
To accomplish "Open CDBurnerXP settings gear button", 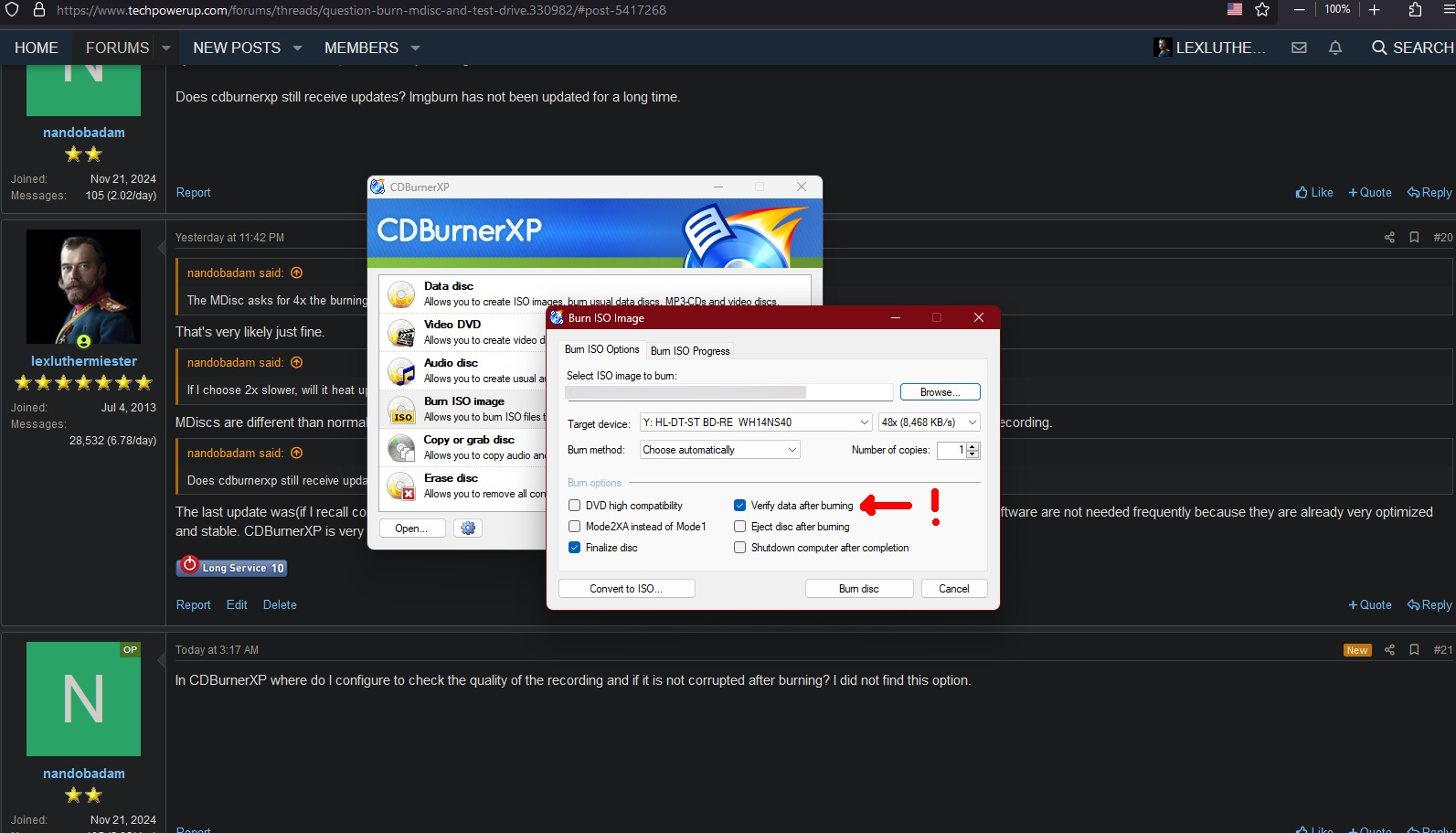I will pyautogui.click(x=468, y=529).
